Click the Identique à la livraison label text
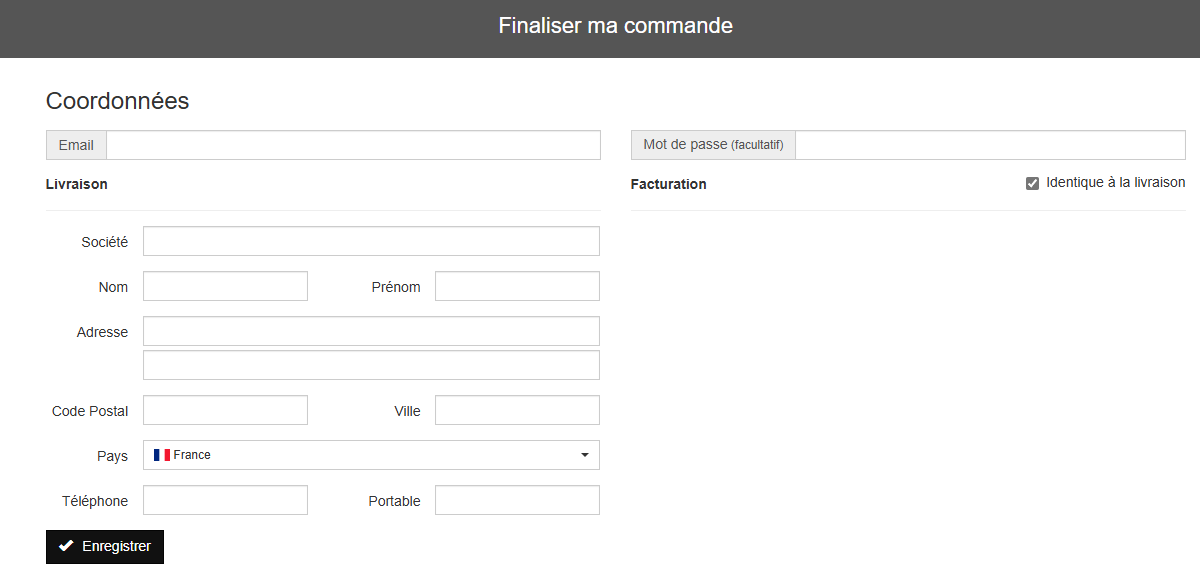1200x588 pixels. coord(1115,183)
